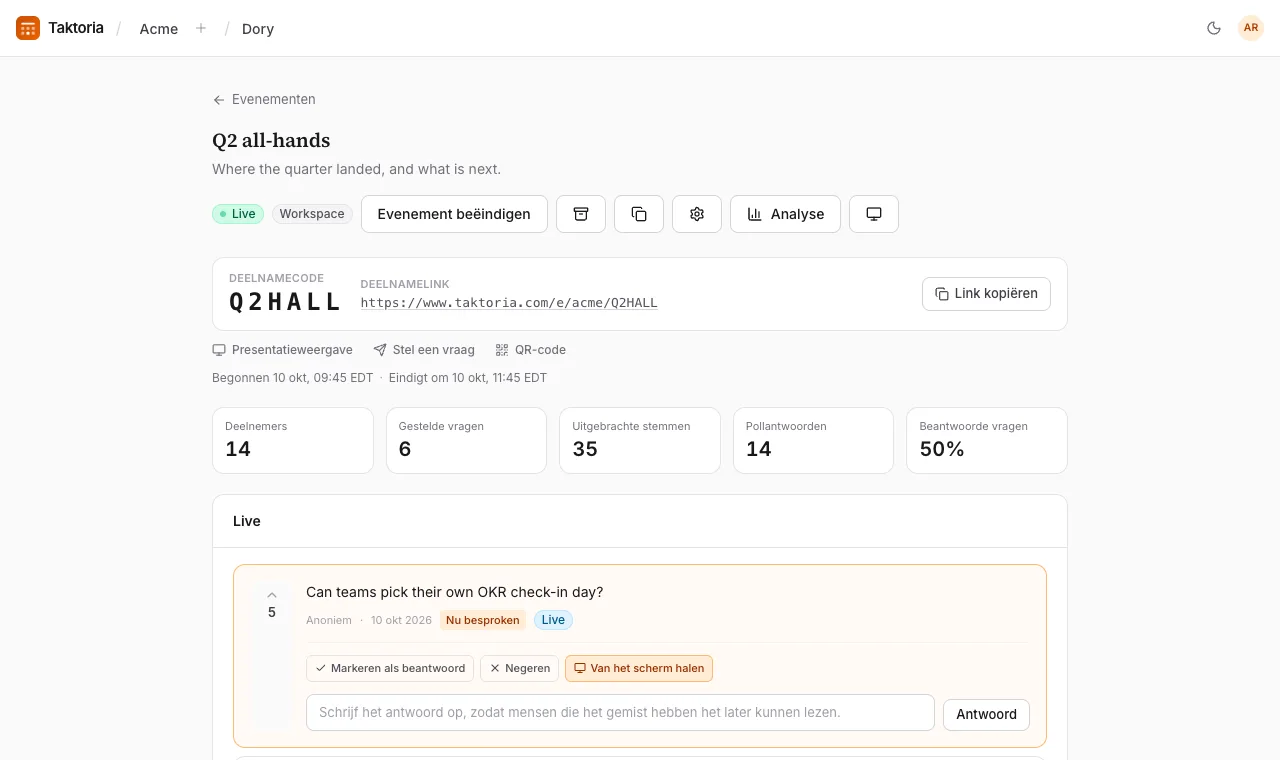Click the Taktoria logo icon
Screen dimensions: 1280x760
coord(28,28)
